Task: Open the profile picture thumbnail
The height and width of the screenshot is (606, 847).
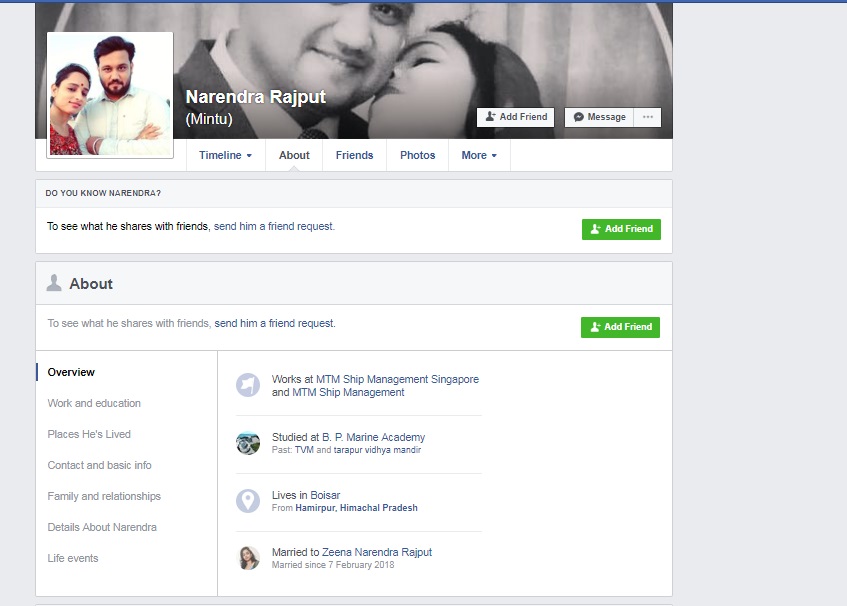Action: tap(110, 95)
